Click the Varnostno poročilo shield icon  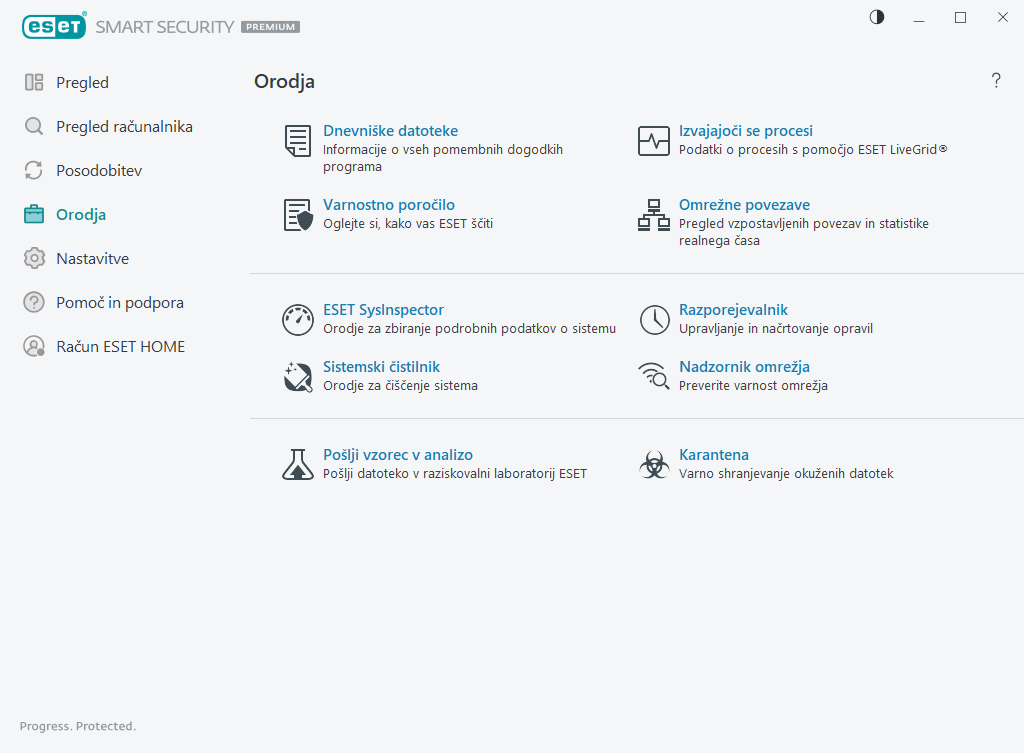pos(298,215)
